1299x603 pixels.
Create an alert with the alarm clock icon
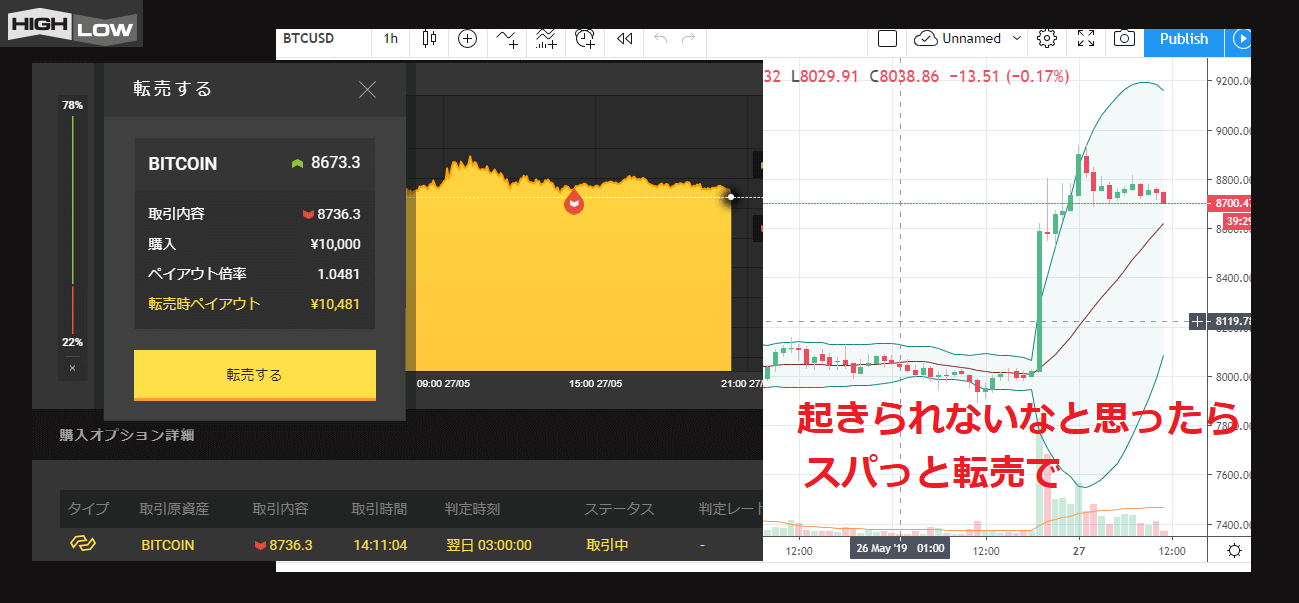pyautogui.click(x=585, y=39)
